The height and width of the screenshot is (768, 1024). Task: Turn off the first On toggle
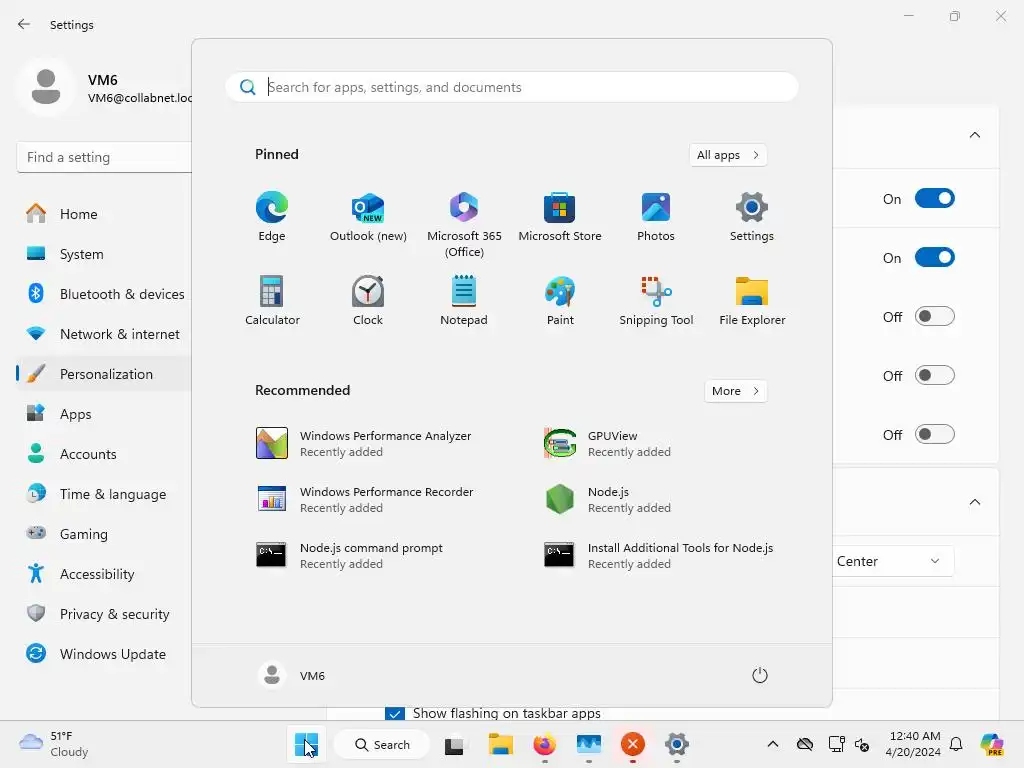pos(935,199)
